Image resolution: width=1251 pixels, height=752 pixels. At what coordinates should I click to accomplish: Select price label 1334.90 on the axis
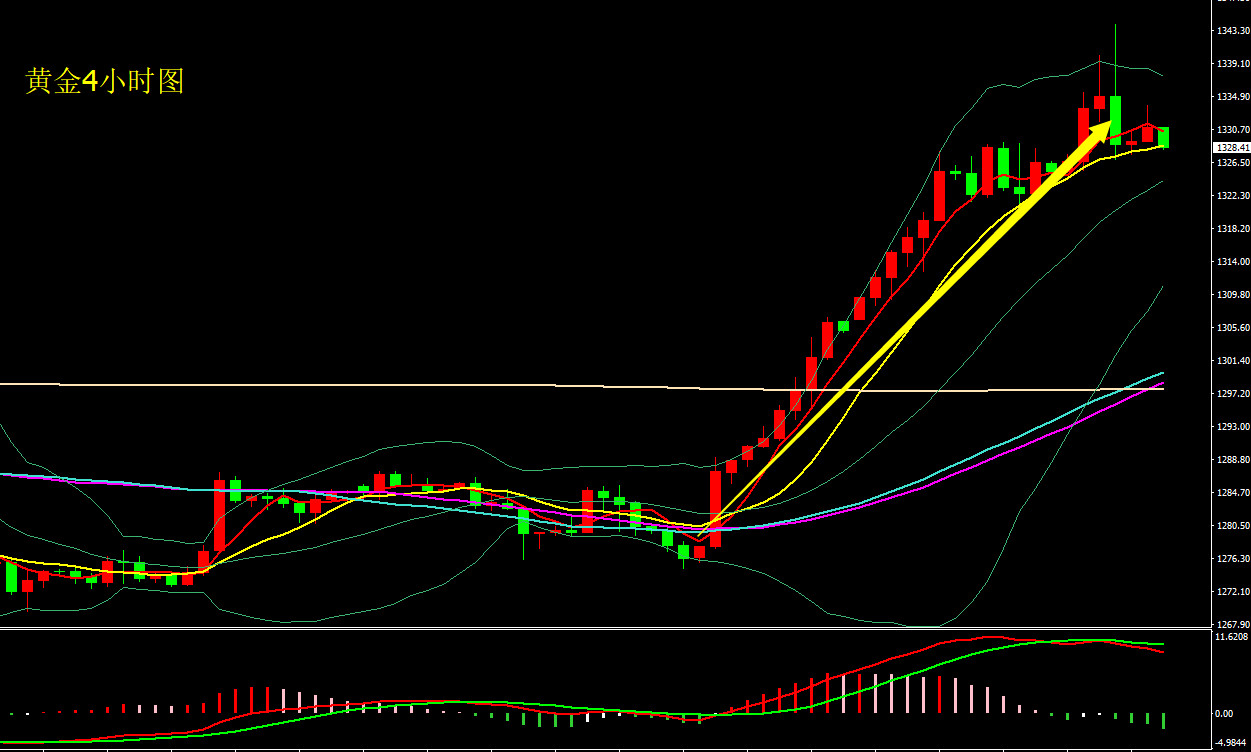(1232, 97)
